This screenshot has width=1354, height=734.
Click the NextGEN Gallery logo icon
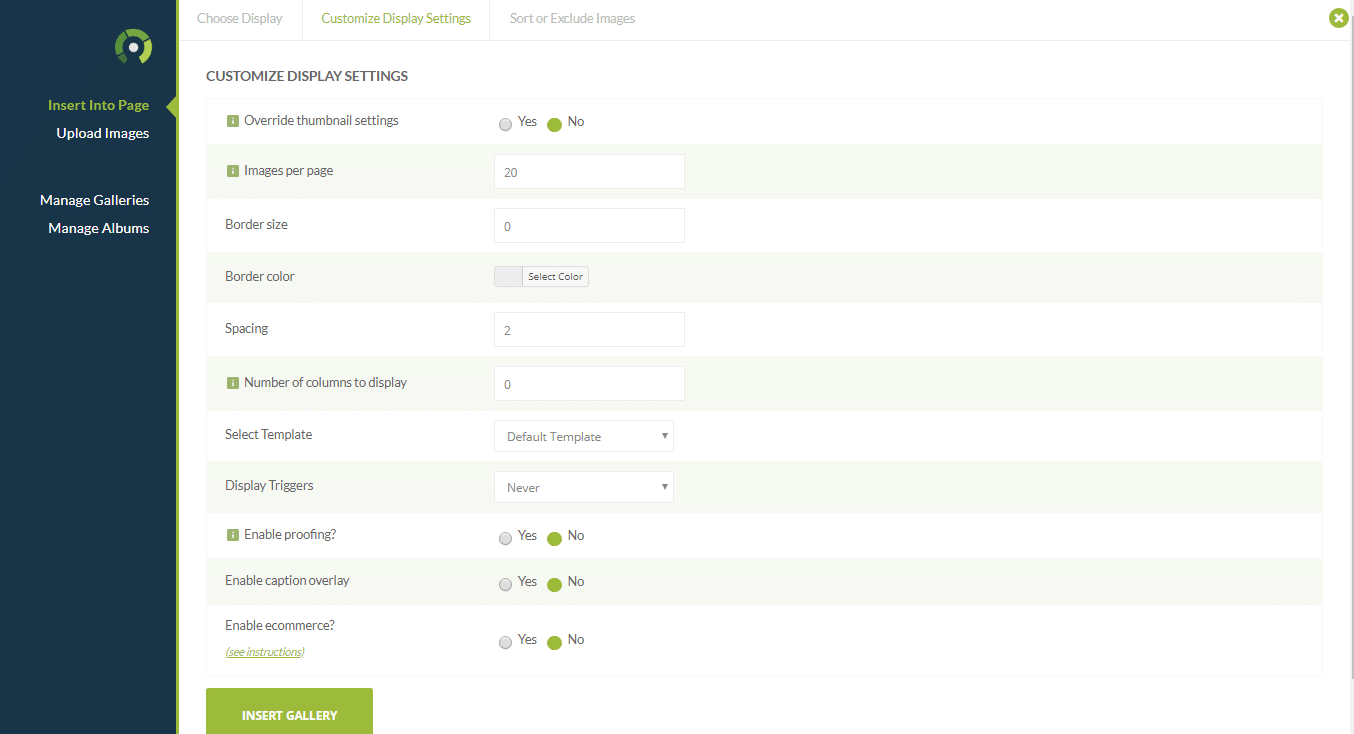(133, 47)
